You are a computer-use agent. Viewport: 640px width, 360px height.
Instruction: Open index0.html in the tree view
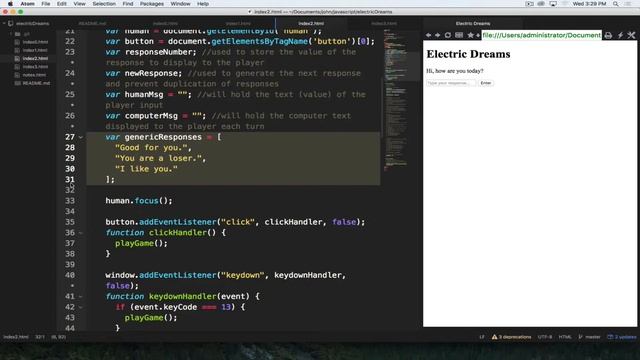pyautogui.click(x=35, y=42)
